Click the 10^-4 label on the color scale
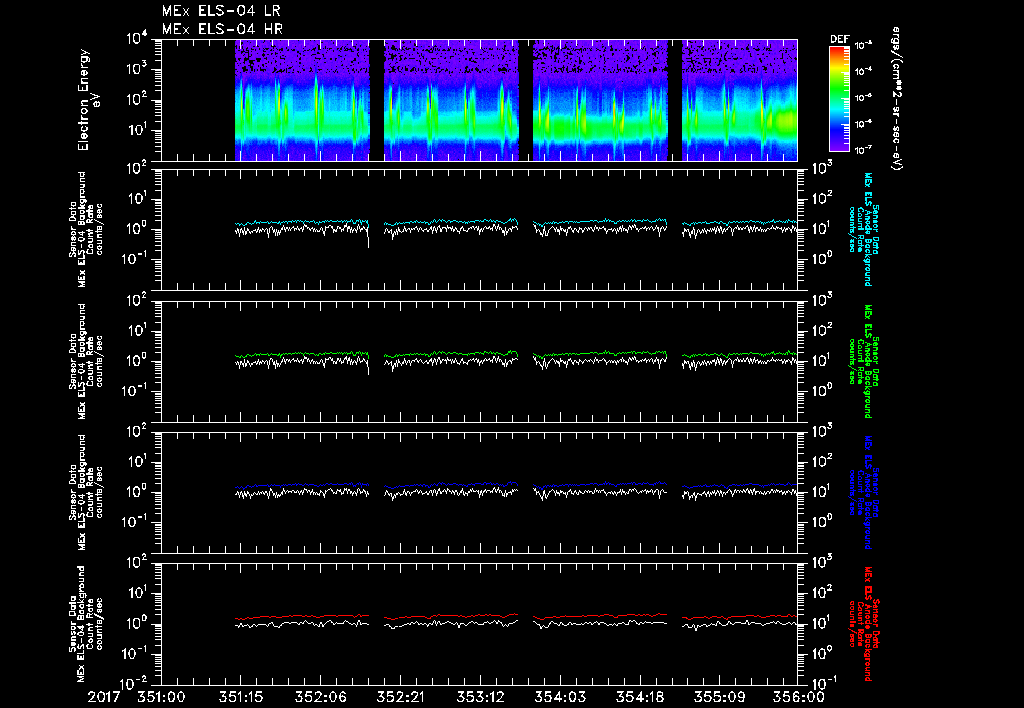 tap(863, 71)
